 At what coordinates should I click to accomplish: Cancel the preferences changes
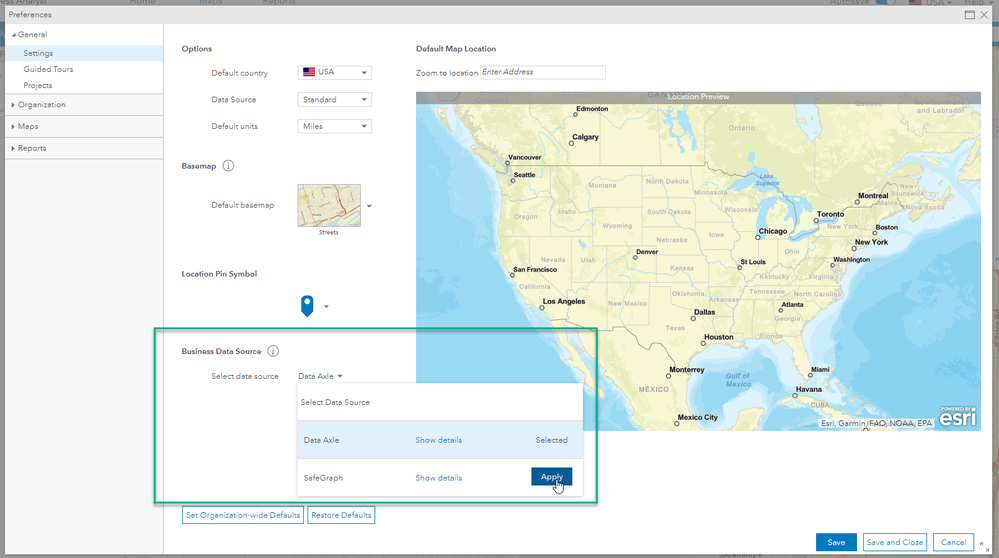(953, 542)
